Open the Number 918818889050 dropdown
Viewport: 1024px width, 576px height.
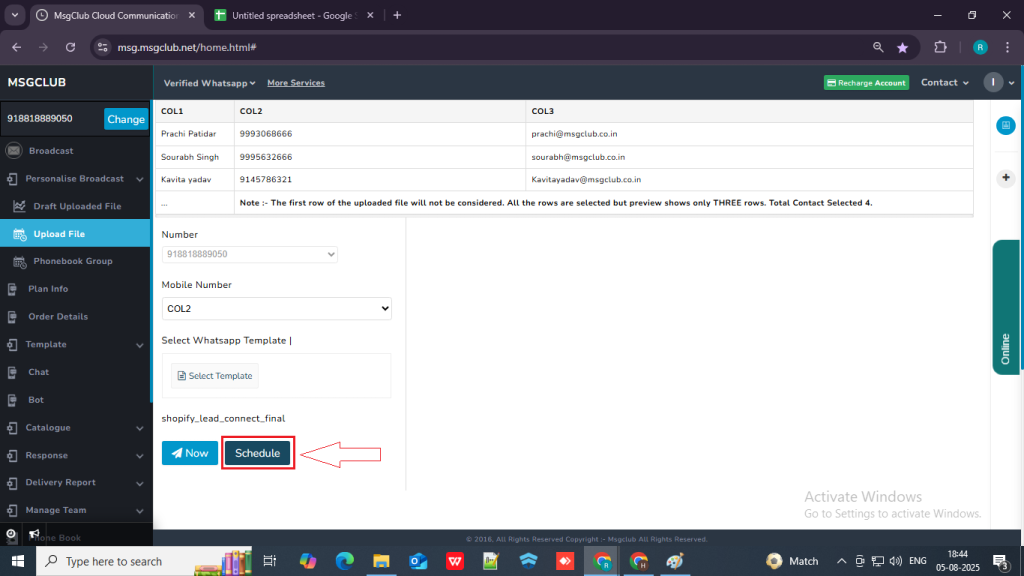point(249,254)
